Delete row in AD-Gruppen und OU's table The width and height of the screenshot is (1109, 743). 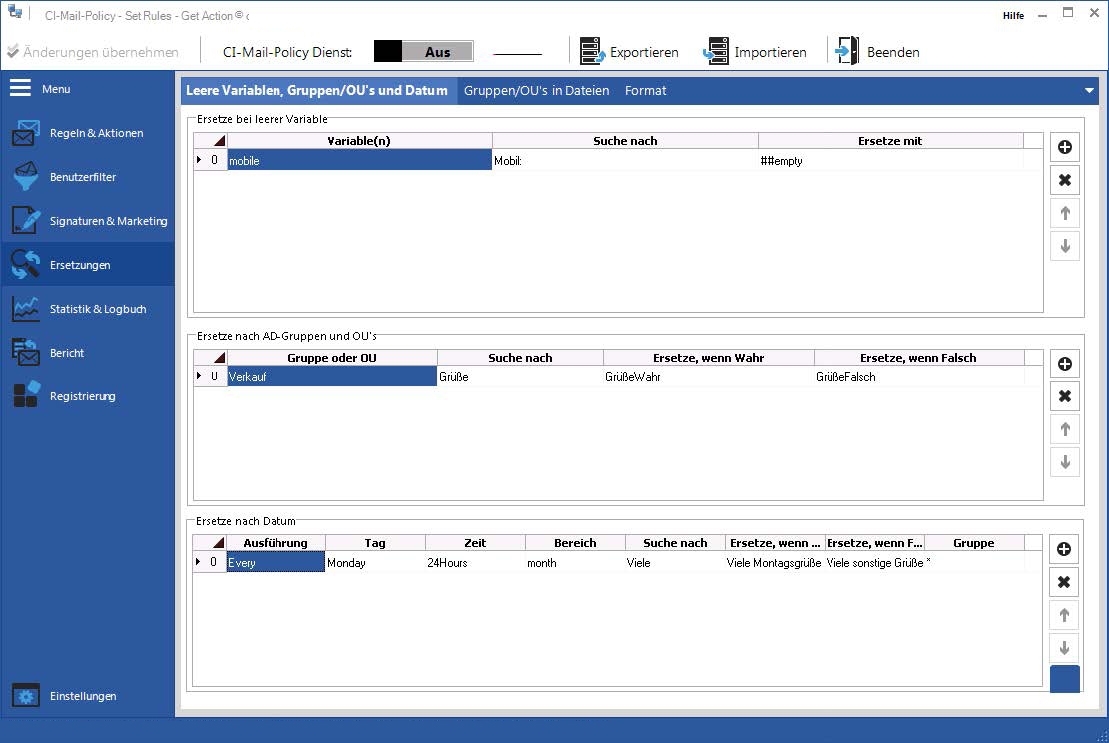pos(1064,396)
